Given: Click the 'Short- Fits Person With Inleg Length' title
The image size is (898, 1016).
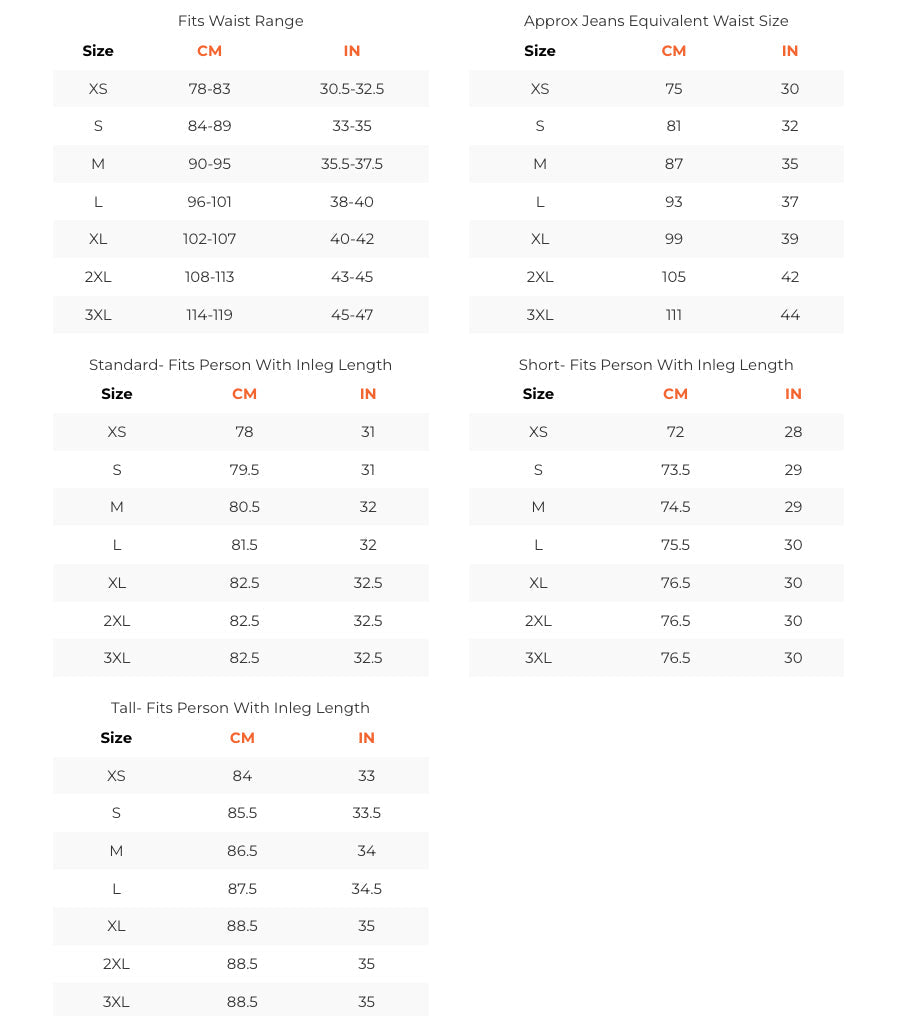Looking at the screenshot, I should [656, 365].
